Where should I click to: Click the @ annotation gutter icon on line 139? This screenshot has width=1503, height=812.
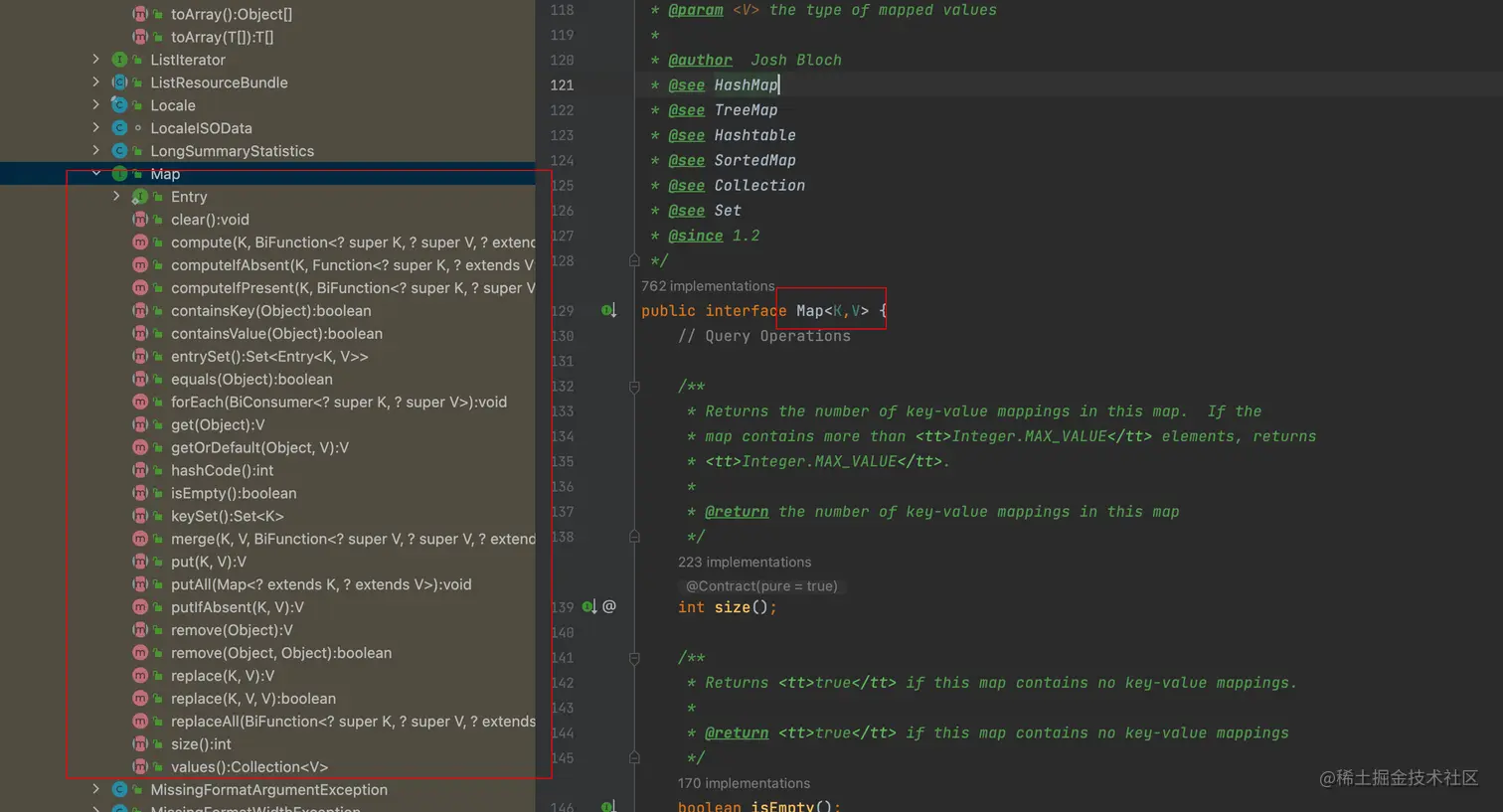pos(609,606)
